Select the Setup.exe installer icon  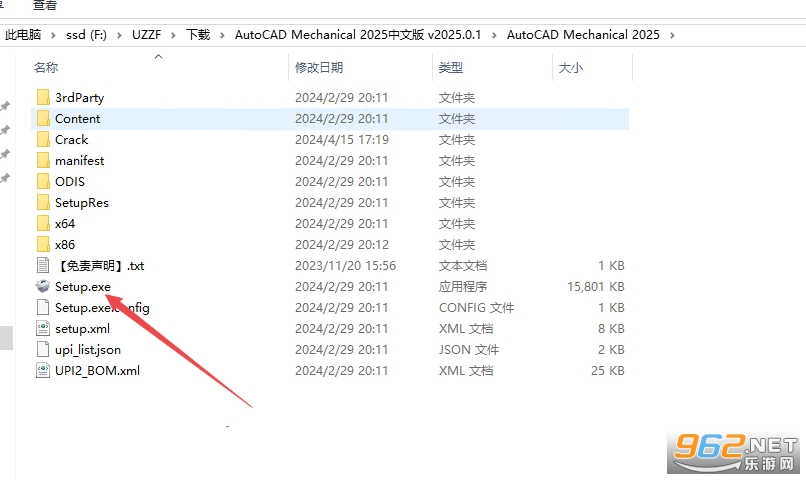click(43, 286)
